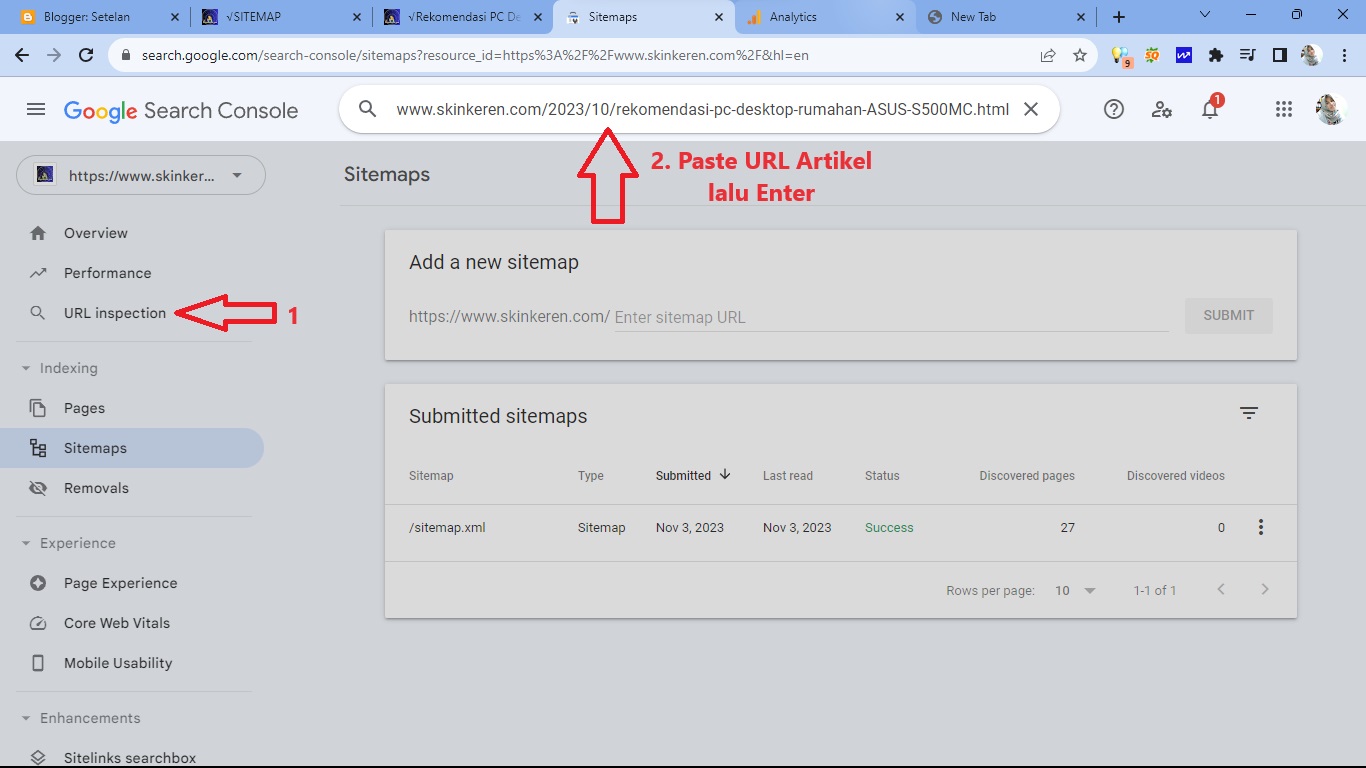Share this page via address bar icon

tap(1048, 56)
